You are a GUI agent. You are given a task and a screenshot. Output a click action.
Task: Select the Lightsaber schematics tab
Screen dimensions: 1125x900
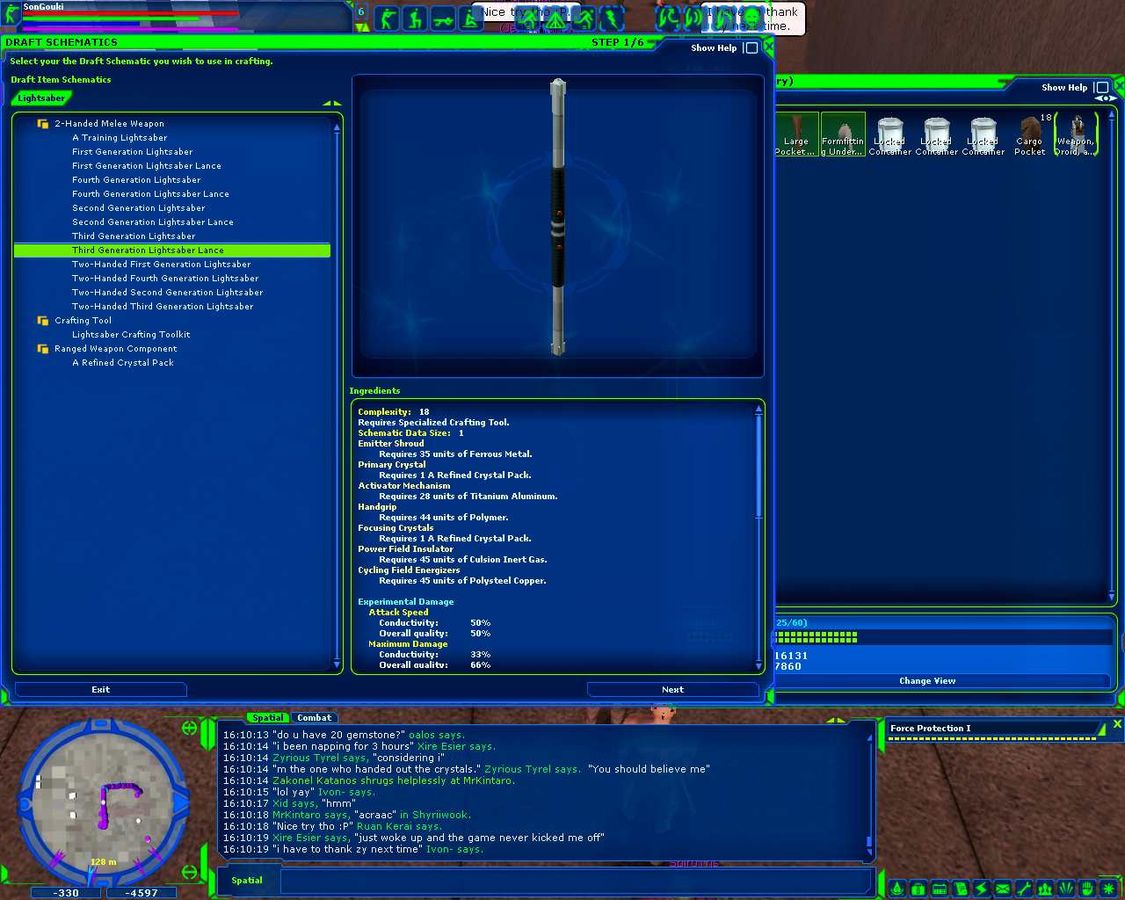click(41, 98)
